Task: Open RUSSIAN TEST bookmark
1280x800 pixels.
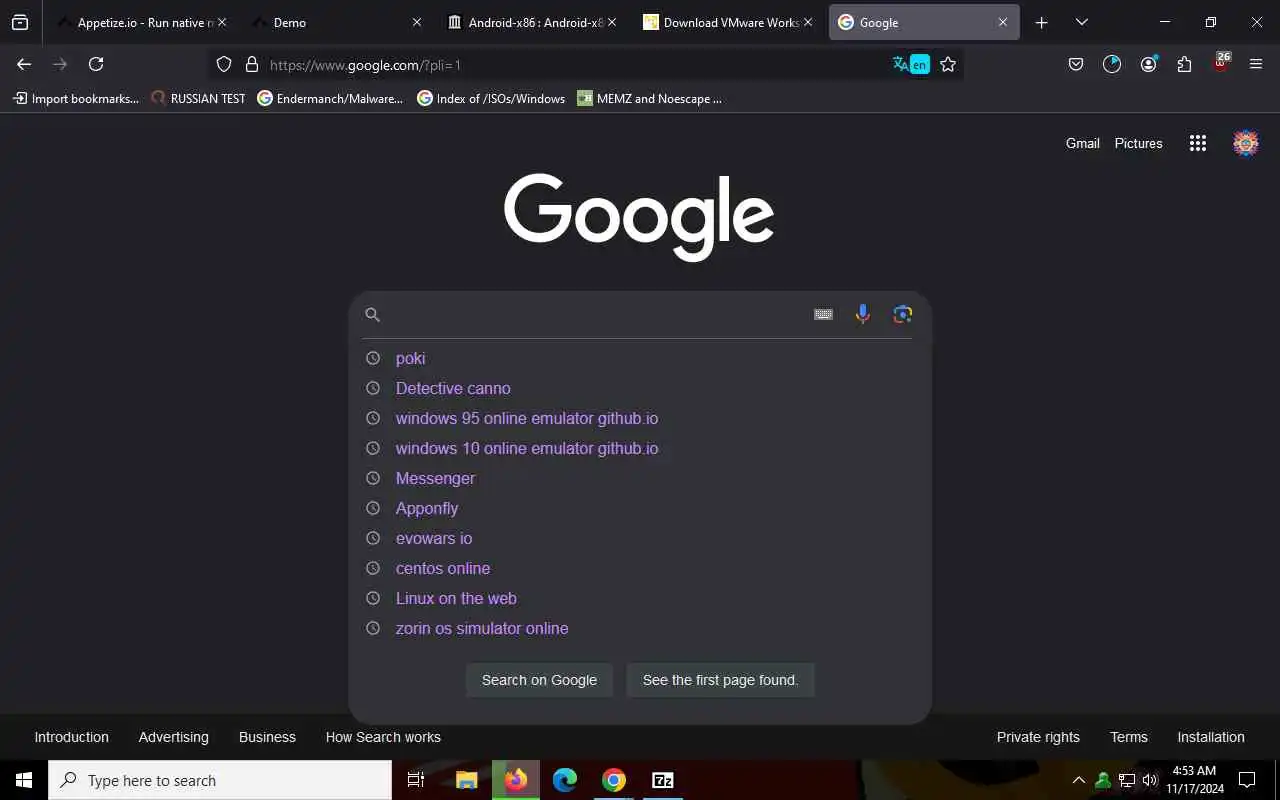Action: coord(198,98)
